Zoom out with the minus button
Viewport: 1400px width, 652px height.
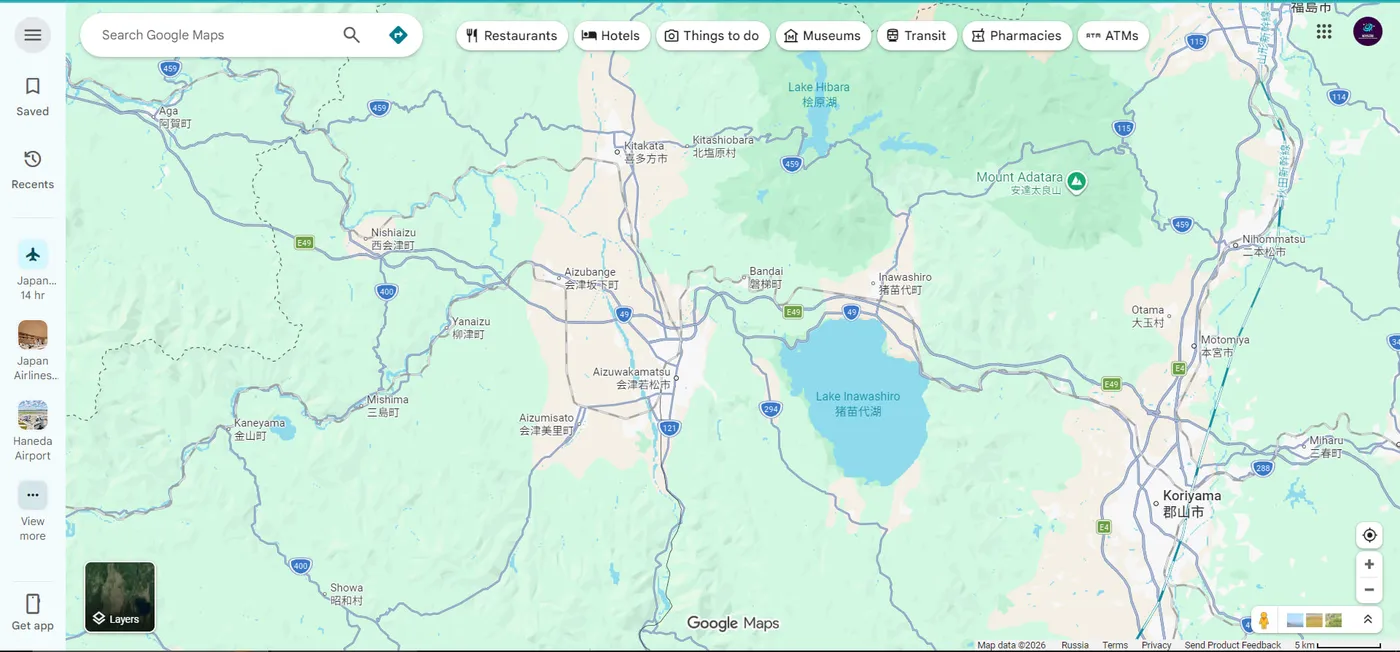(x=1370, y=589)
